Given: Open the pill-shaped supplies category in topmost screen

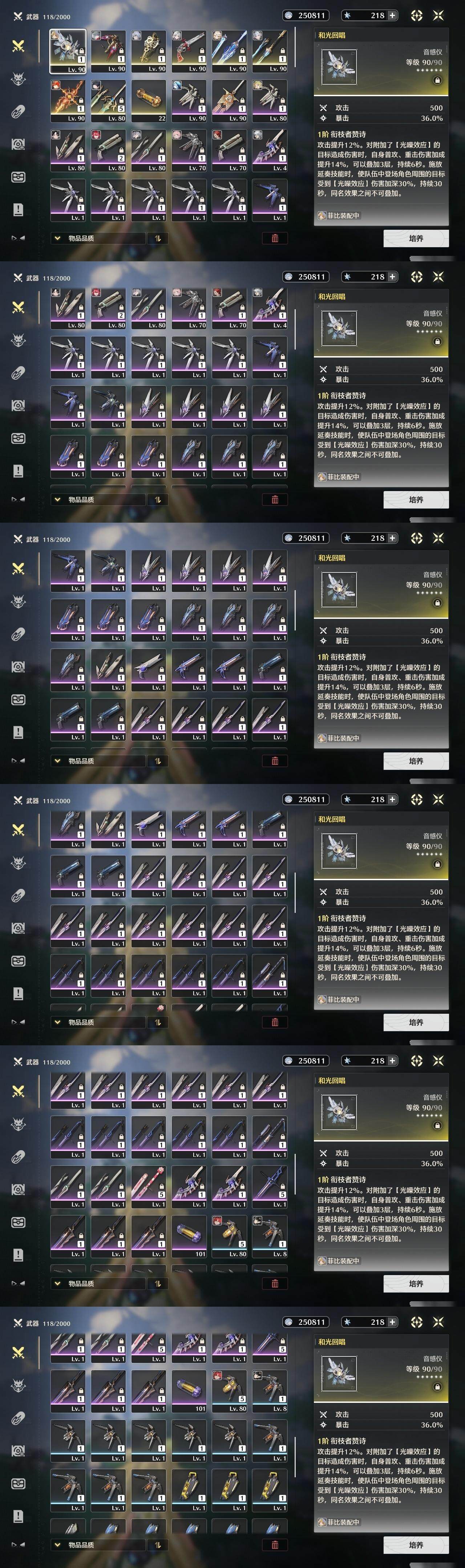Looking at the screenshot, I should (18, 112).
